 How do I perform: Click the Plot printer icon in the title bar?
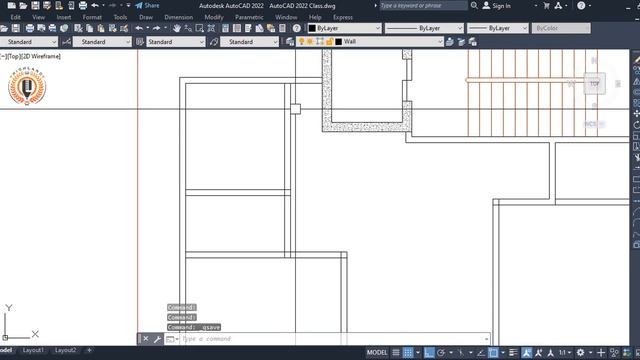coord(83,6)
